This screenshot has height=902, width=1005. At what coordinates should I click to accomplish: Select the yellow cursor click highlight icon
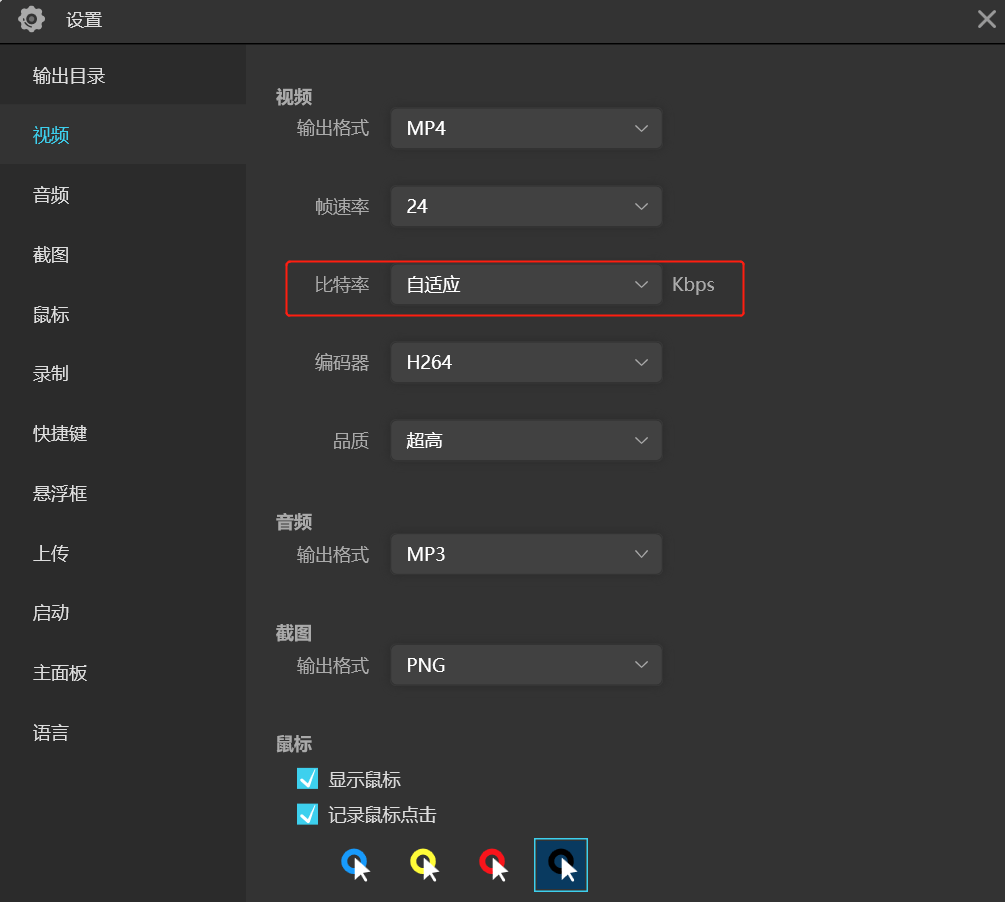click(x=424, y=865)
